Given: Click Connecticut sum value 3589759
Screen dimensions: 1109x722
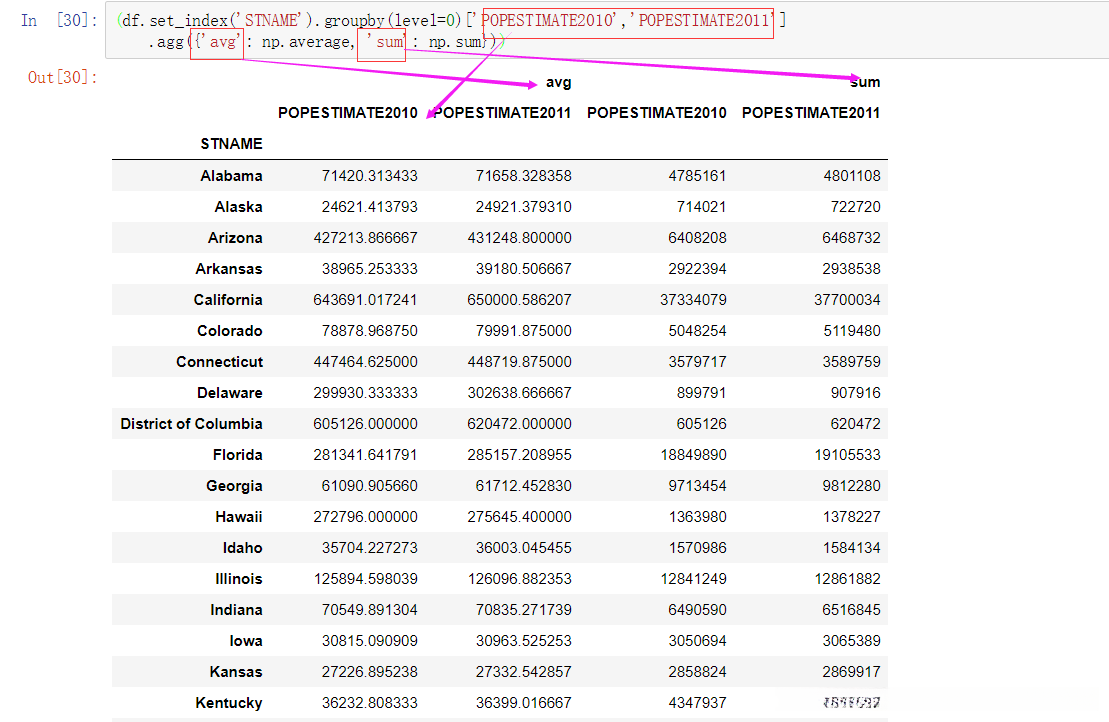Looking at the screenshot, I should click(851, 362).
